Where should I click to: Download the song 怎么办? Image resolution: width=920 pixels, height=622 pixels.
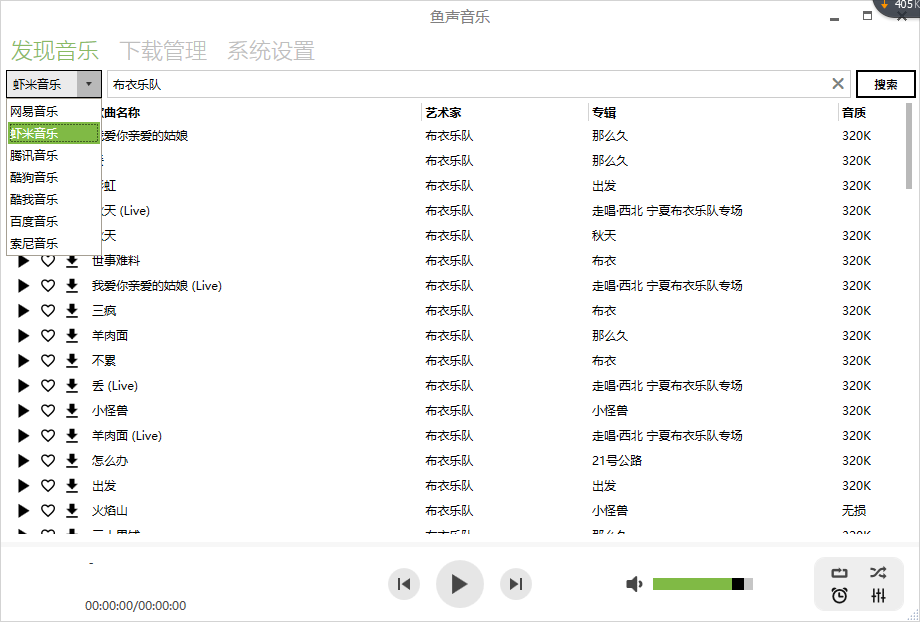click(72, 461)
